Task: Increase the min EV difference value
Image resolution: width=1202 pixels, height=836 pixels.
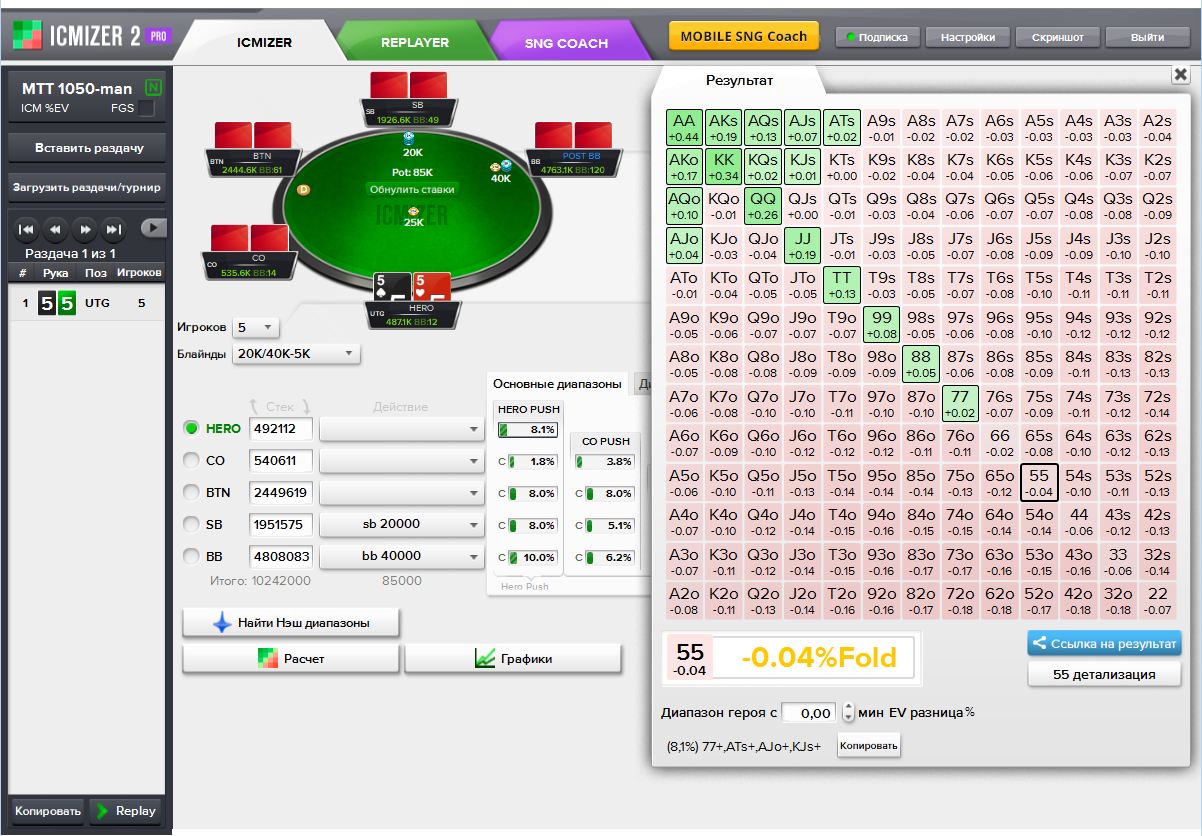Action: (x=849, y=708)
